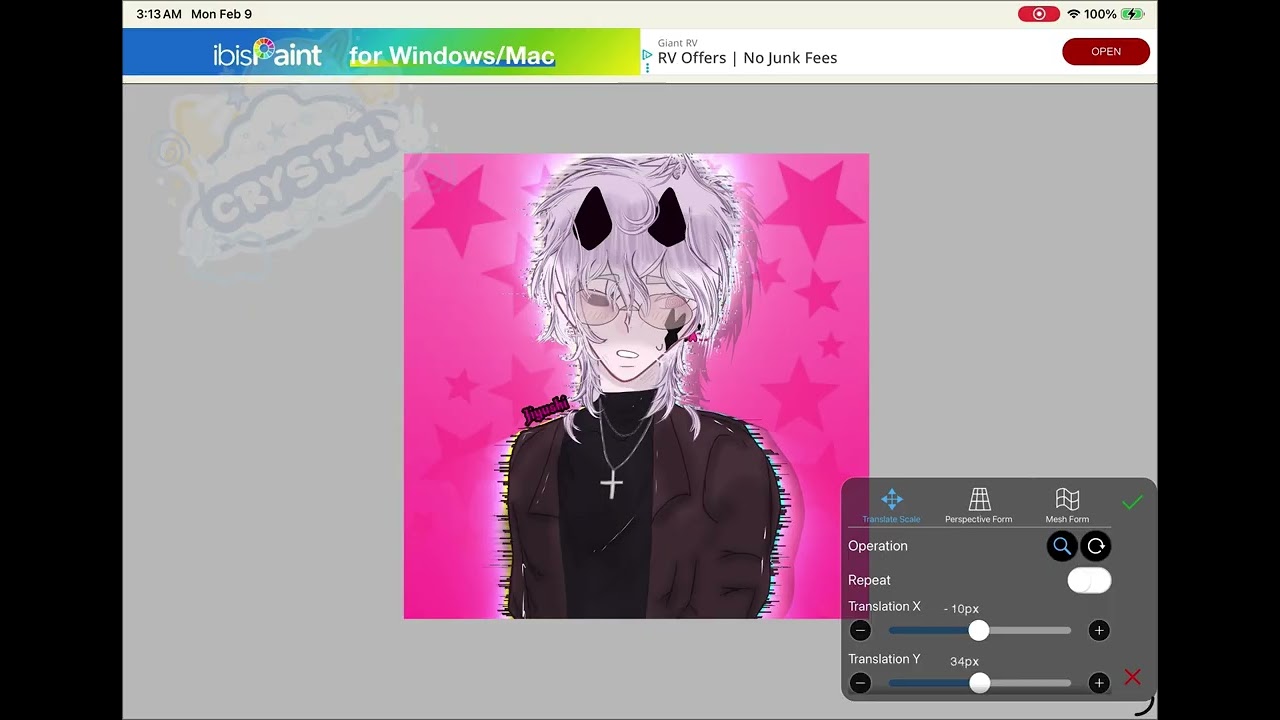1280x720 pixels.
Task: Click the 'Giant RV' advertiser text
Action: click(677, 43)
